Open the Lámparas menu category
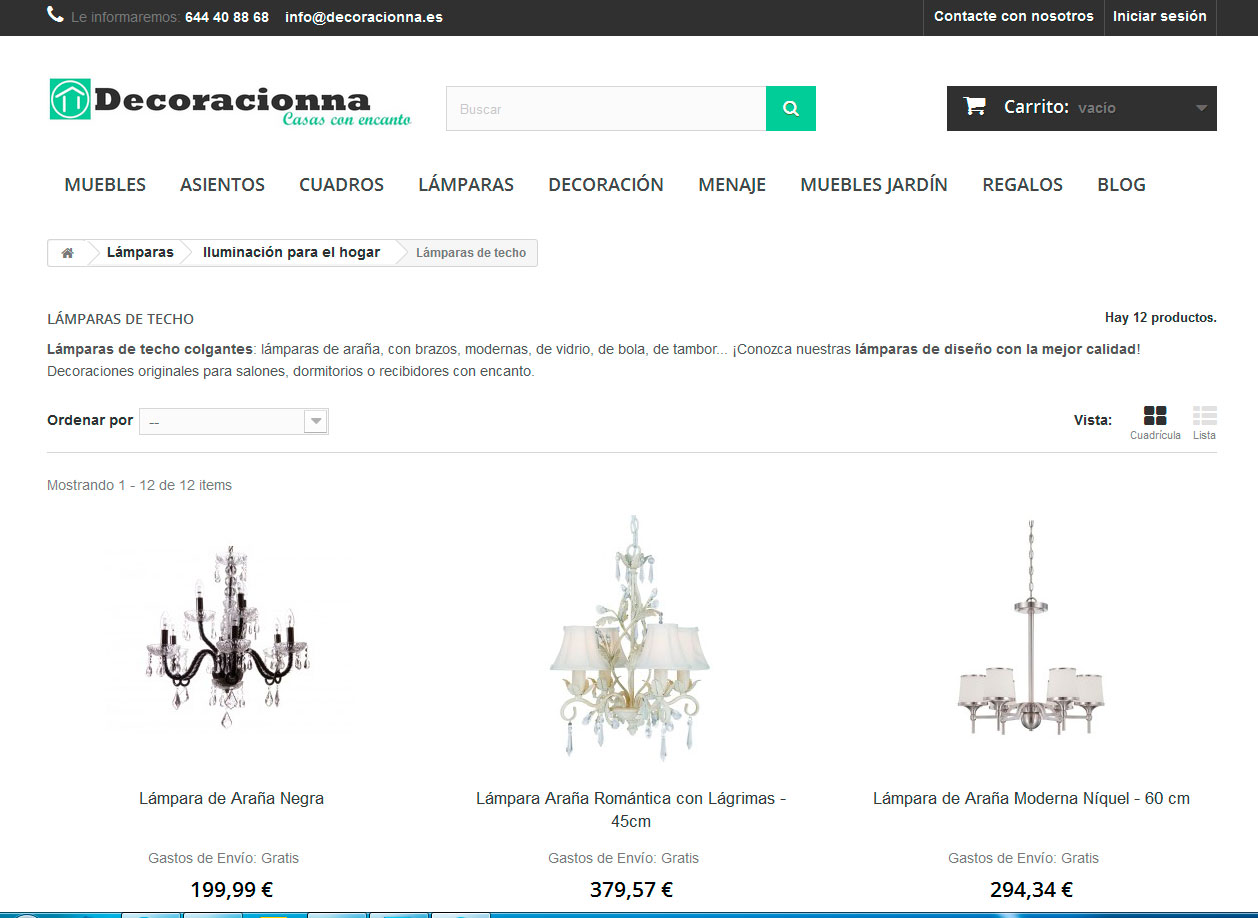Screen dimensions: 1258x918 466,185
